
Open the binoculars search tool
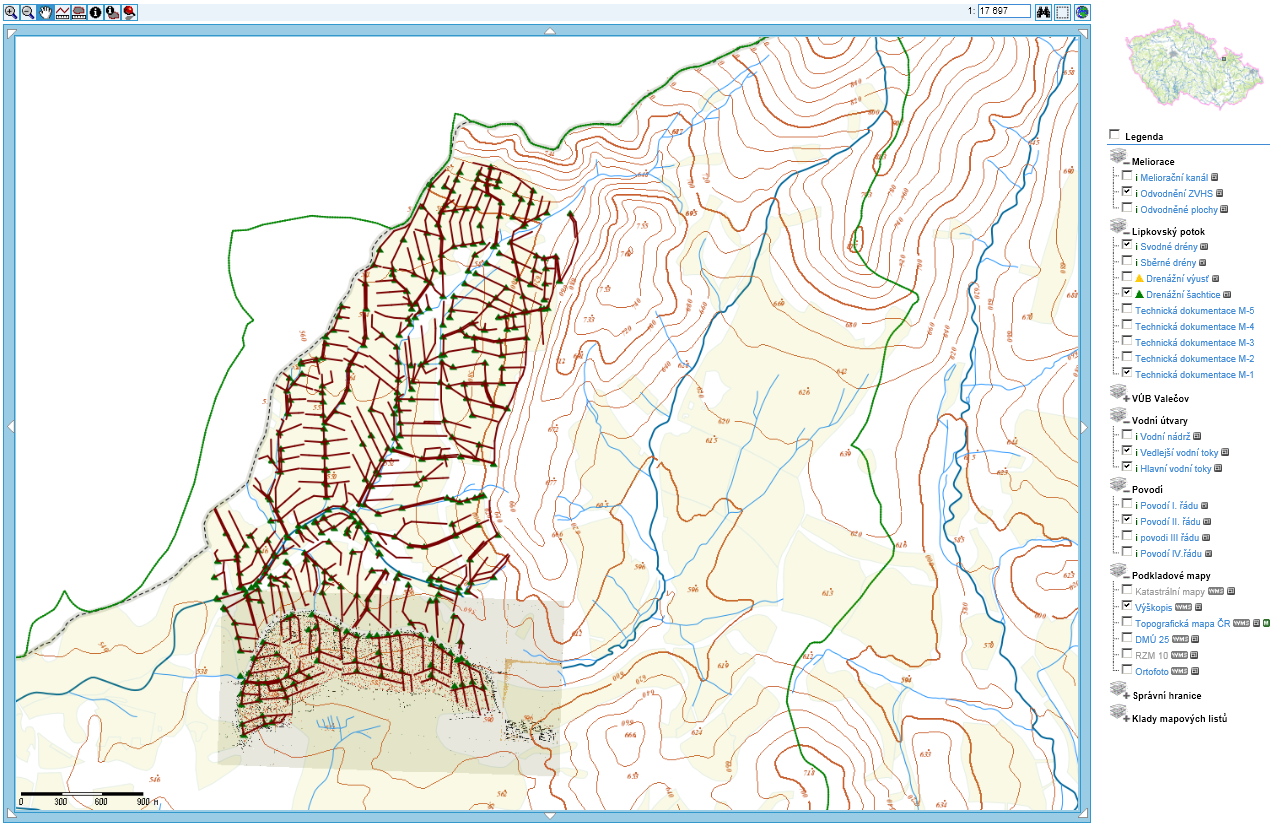coord(1043,12)
